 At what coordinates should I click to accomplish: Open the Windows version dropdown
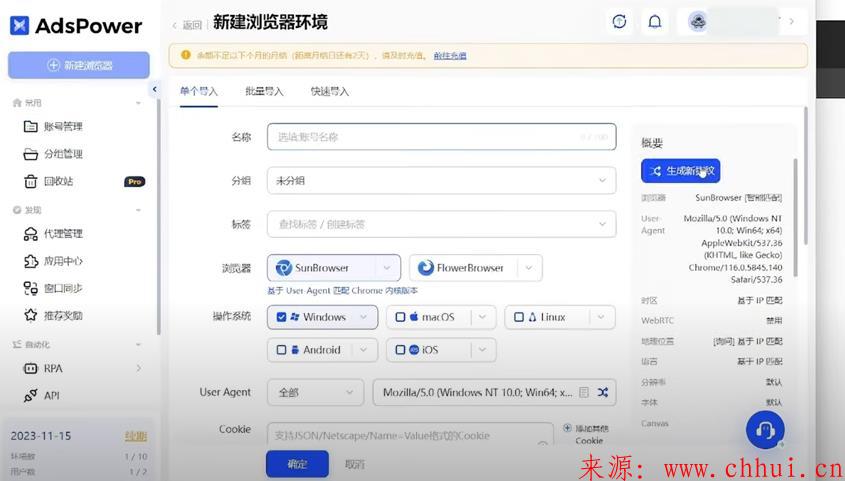point(364,317)
